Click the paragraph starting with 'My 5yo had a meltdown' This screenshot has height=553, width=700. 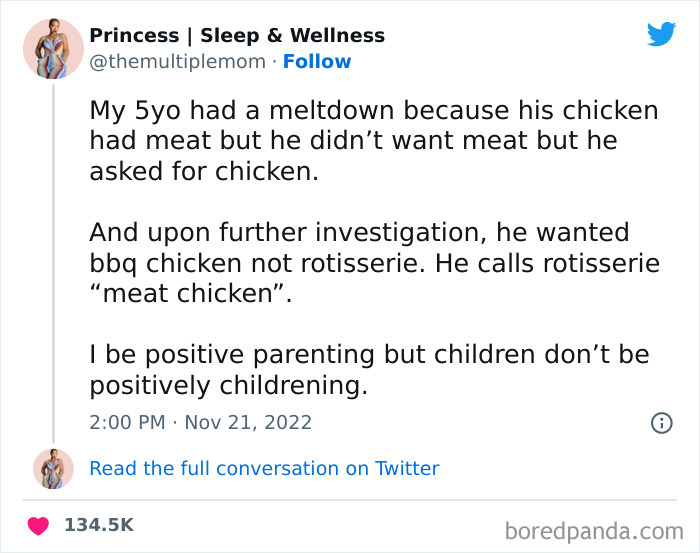(372, 141)
